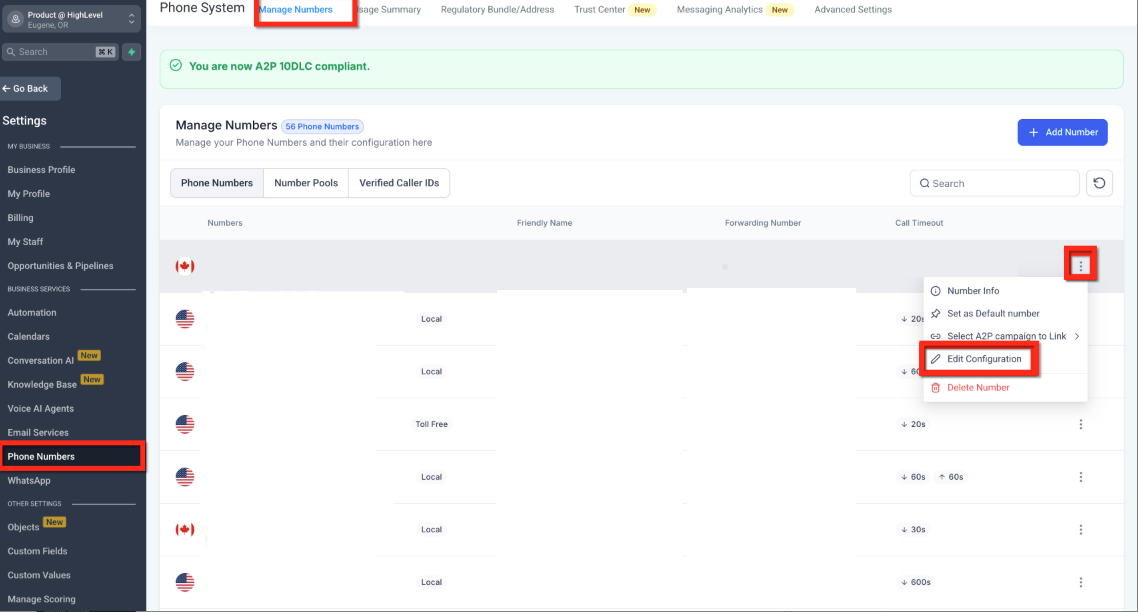Screen dimensions: 1138x612
Task: Refresh the phone numbers list
Action: tap(1099, 183)
